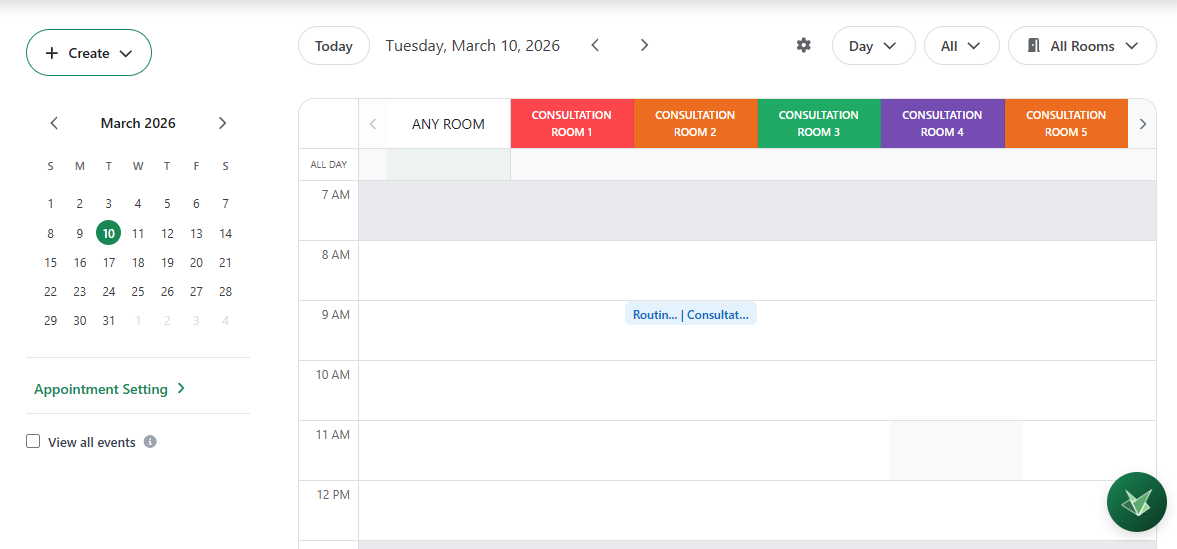
Task: Open the Appointment Setting link
Action: tap(109, 389)
